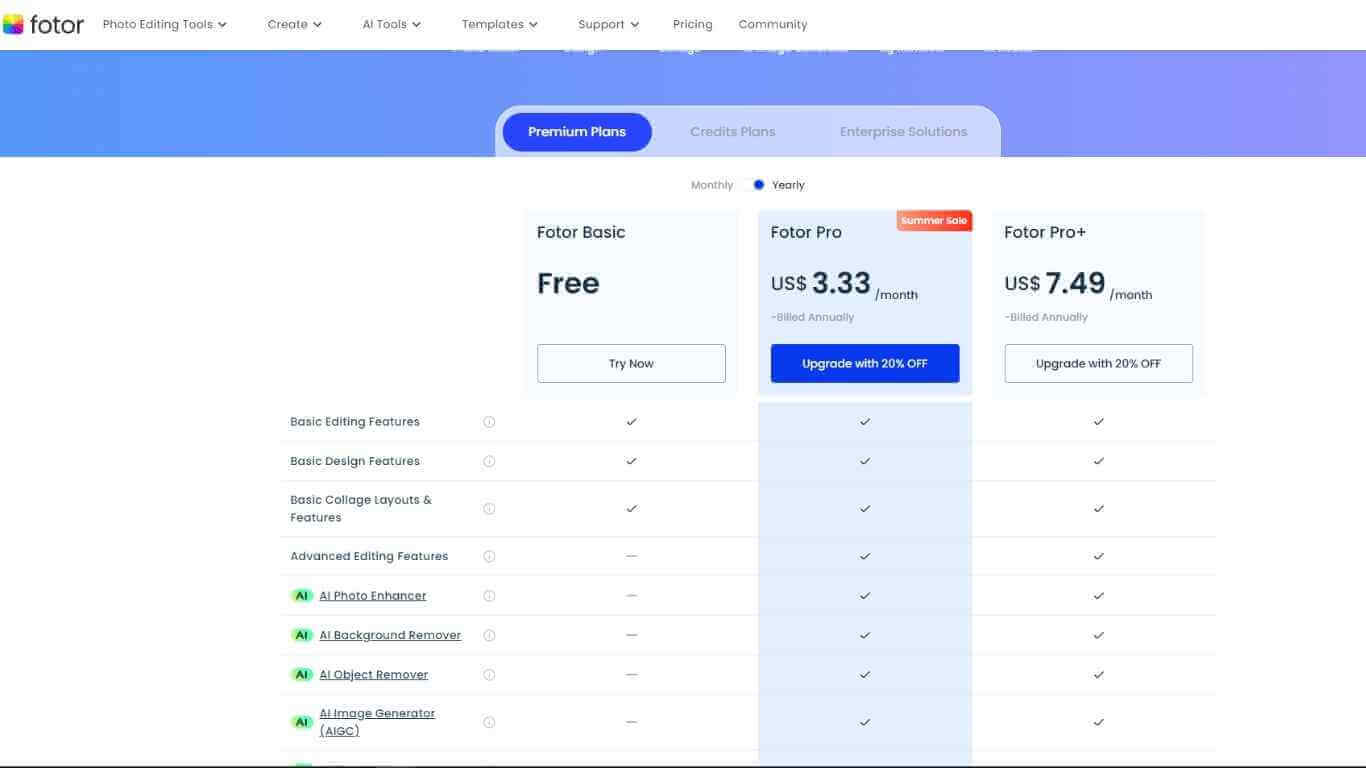Open info icon for Basic Design Features

pos(489,461)
